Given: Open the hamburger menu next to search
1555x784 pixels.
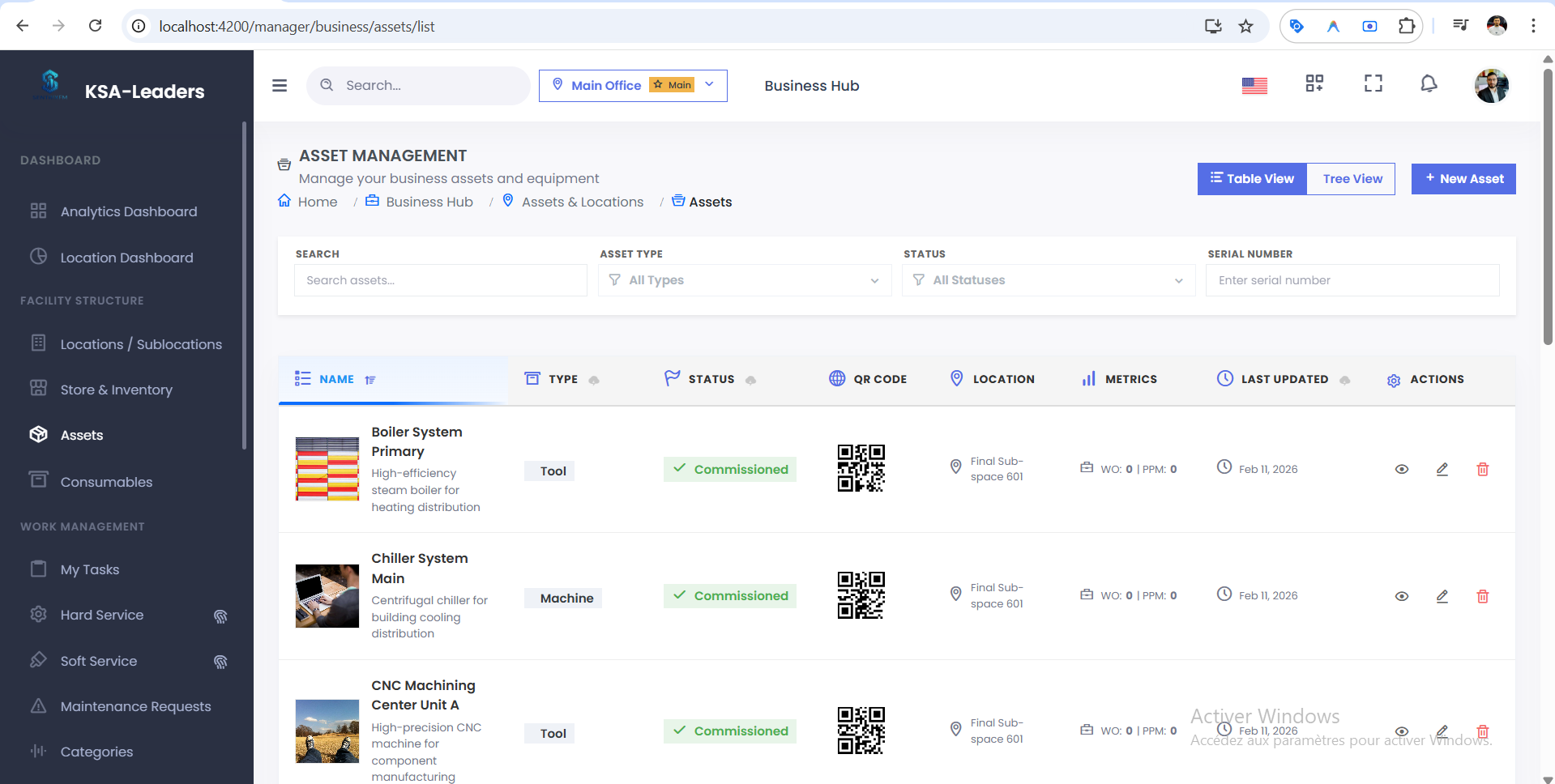Looking at the screenshot, I should click(280, 85).
